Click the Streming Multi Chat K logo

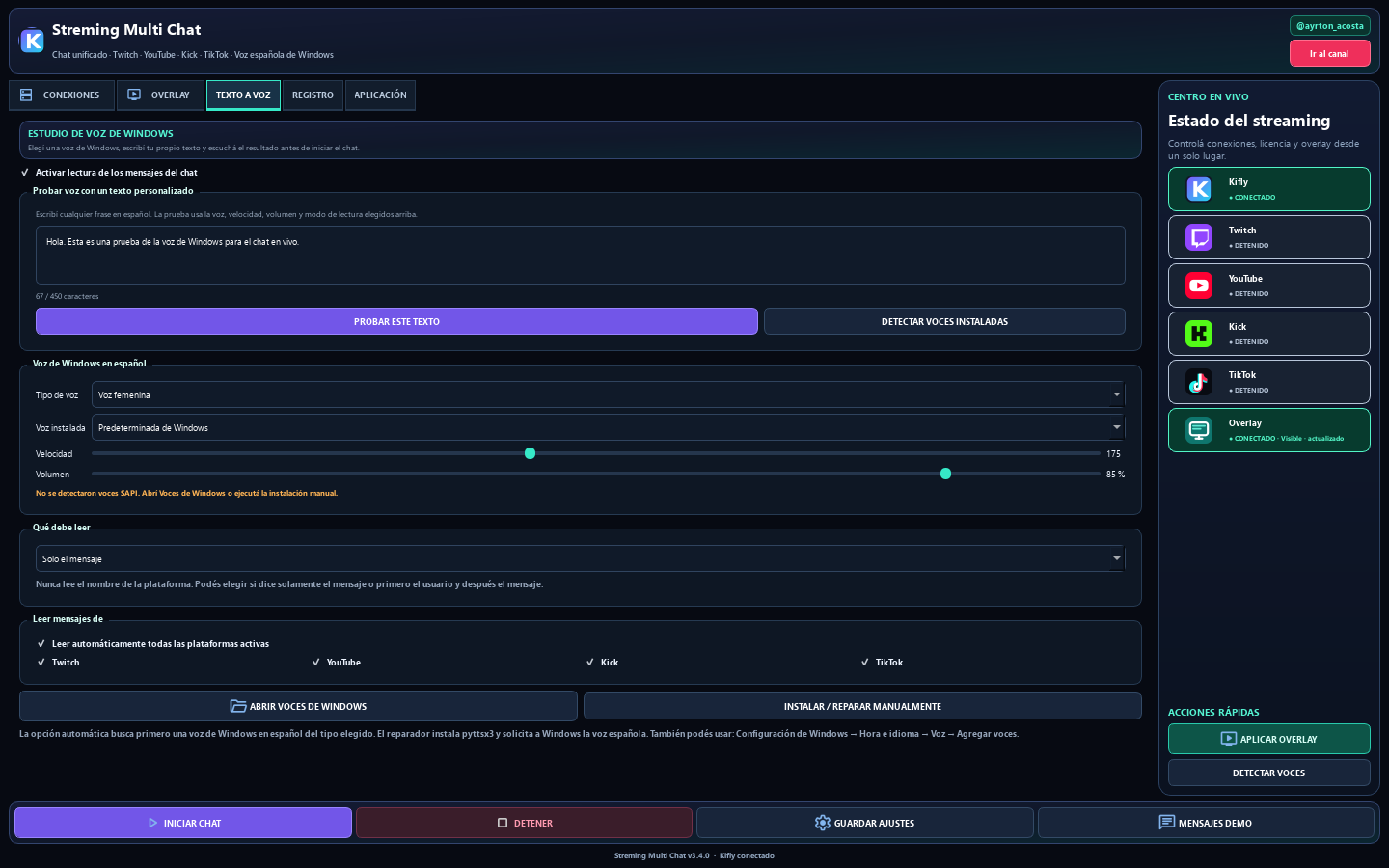[x=32, y=41]
